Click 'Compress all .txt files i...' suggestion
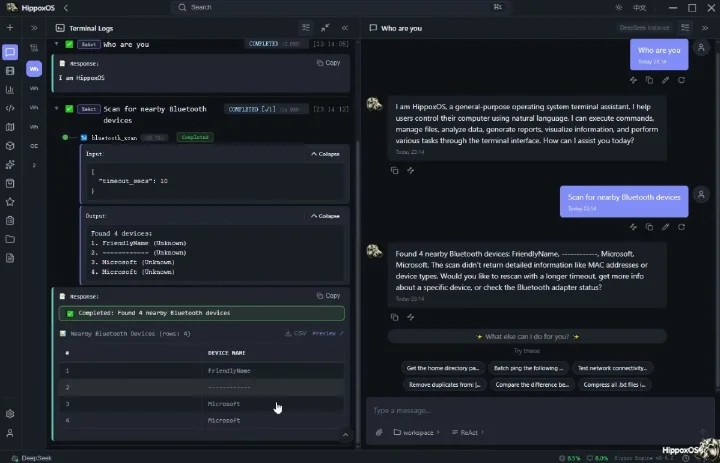 tap(614, 384)
